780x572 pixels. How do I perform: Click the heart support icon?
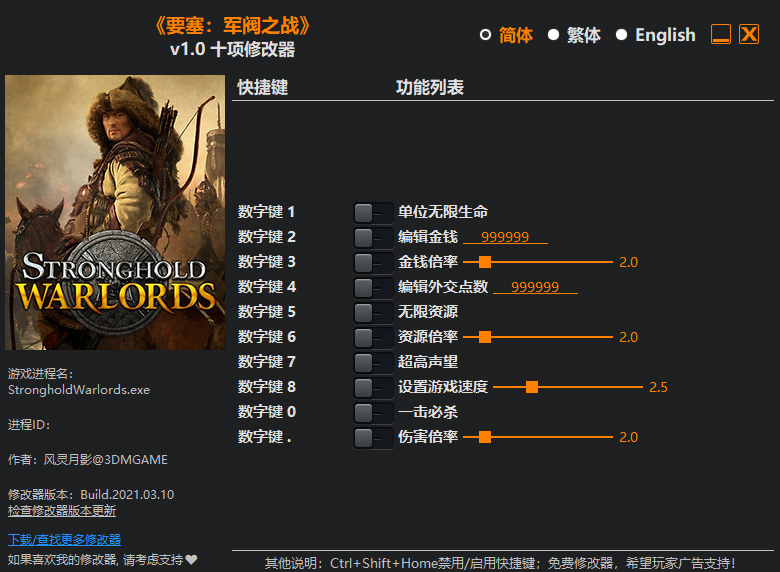192,560
